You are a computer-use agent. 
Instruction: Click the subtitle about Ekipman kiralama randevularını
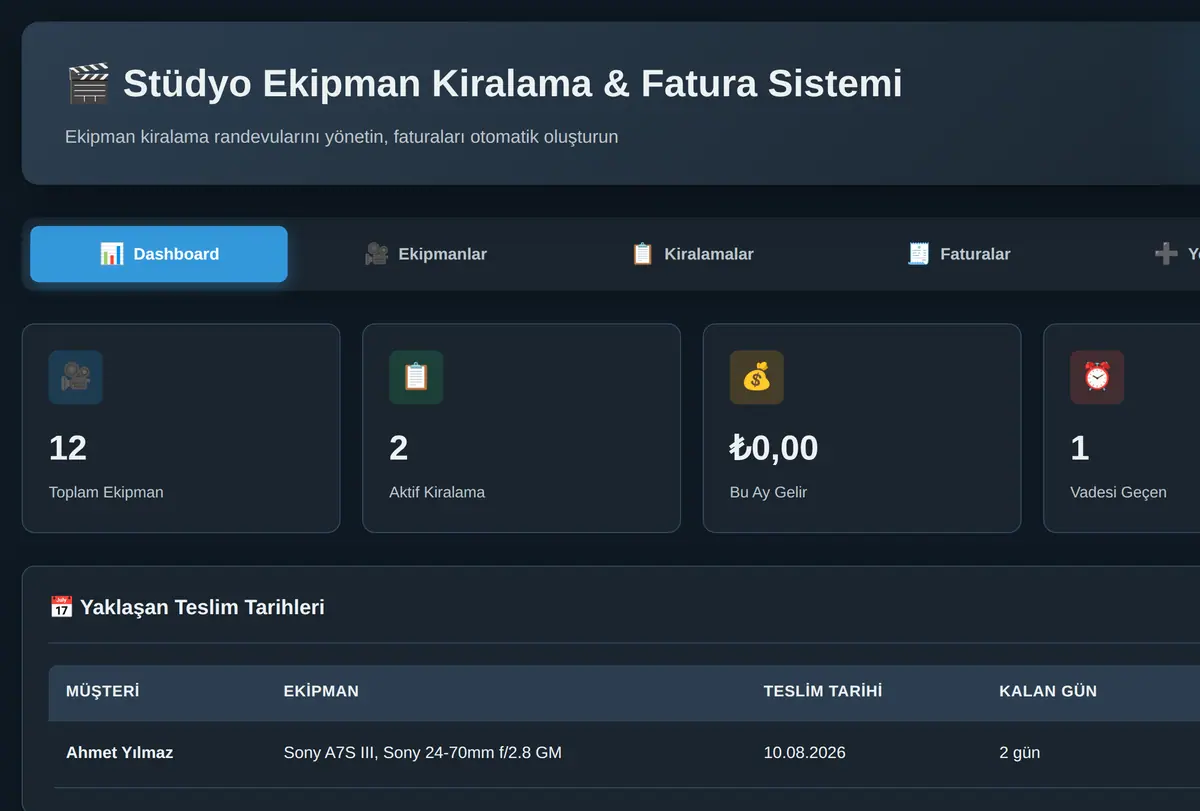click(x=341, y=136)
